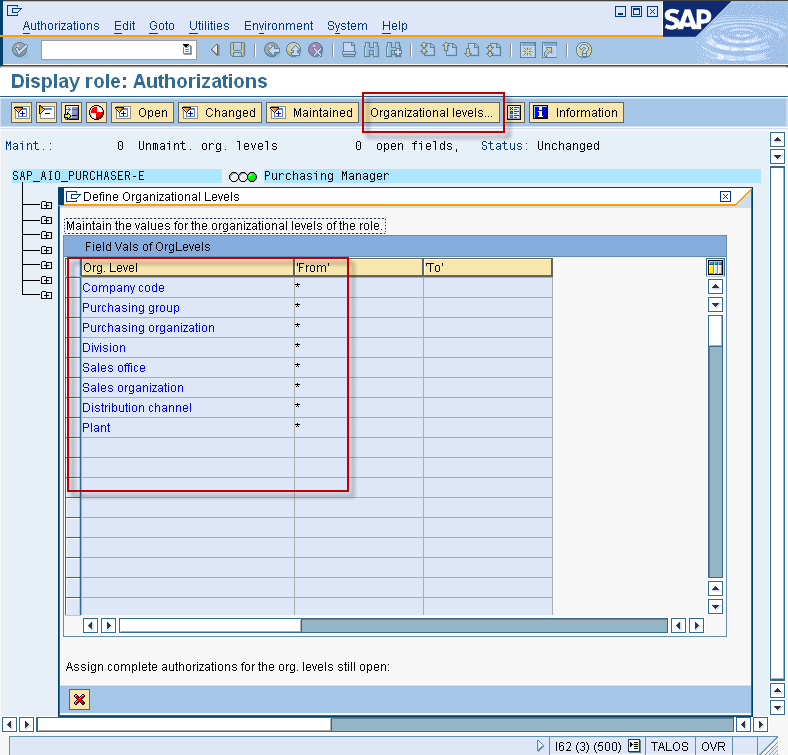Click the table configuration icon in dialog
Image resolution: width=788 pixels, height=755 pixels.
tap(715, 267)
